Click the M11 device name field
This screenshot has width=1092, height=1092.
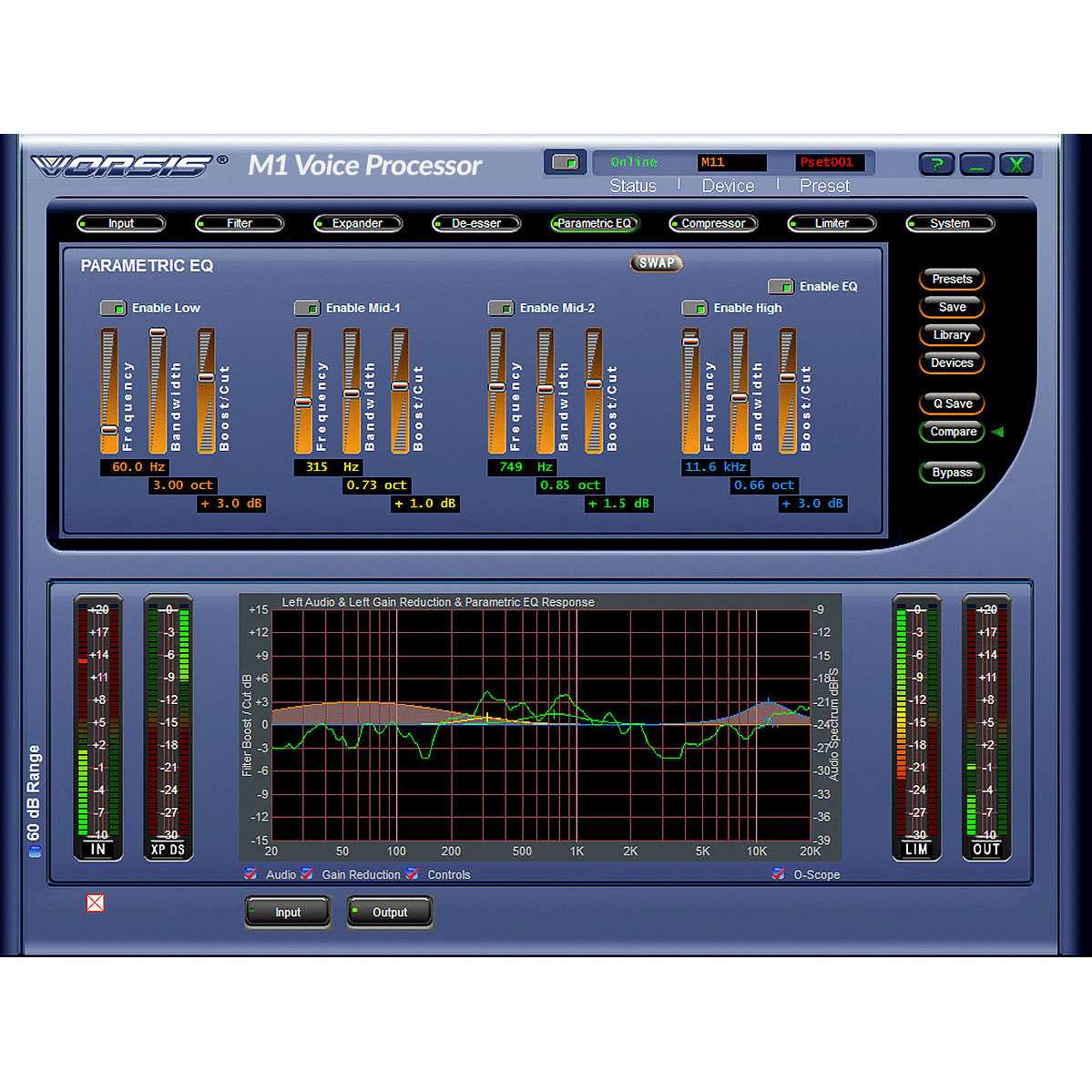[x=731, y=162]
